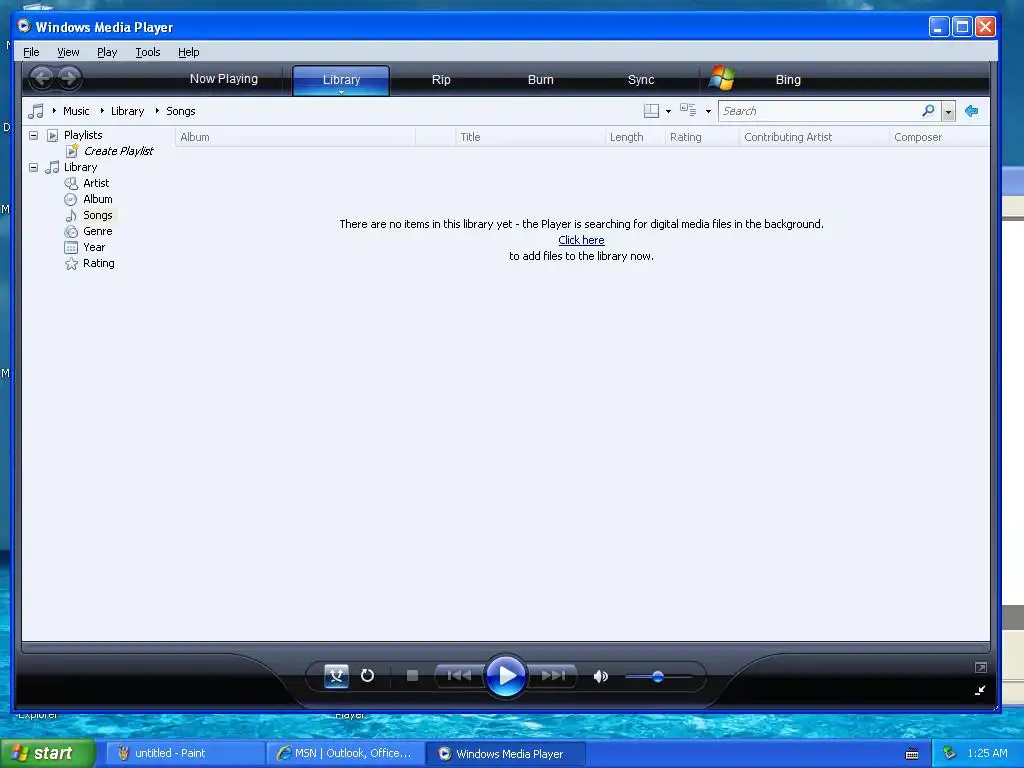Select Genre in the Library tree
This screenshot has width=1024, height=768.
(98, 231)
